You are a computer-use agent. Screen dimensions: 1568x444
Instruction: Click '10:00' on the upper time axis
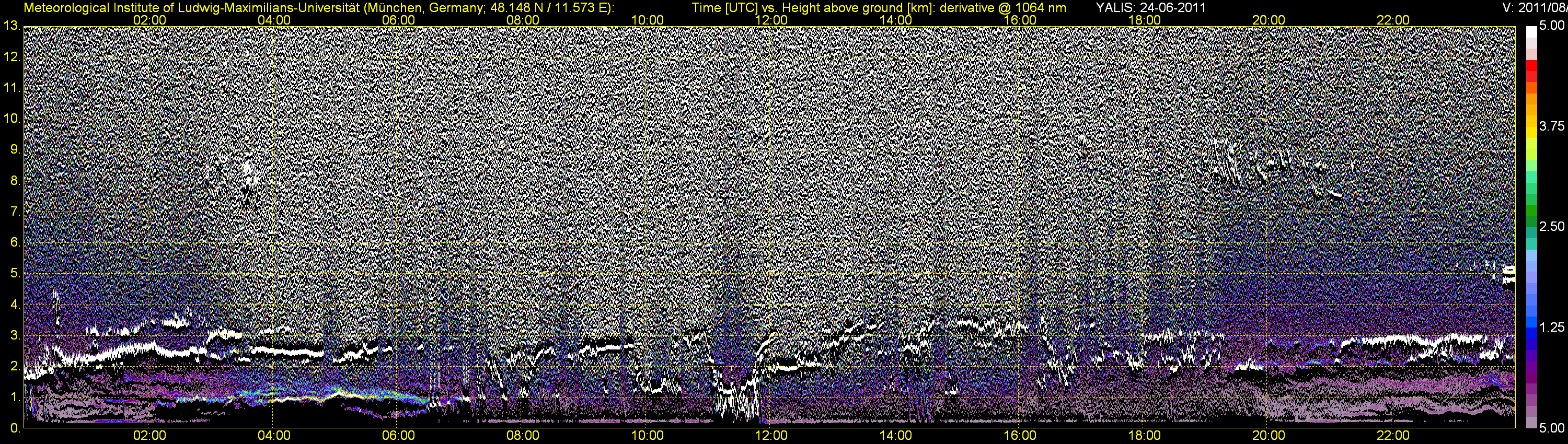click(647, 20)
